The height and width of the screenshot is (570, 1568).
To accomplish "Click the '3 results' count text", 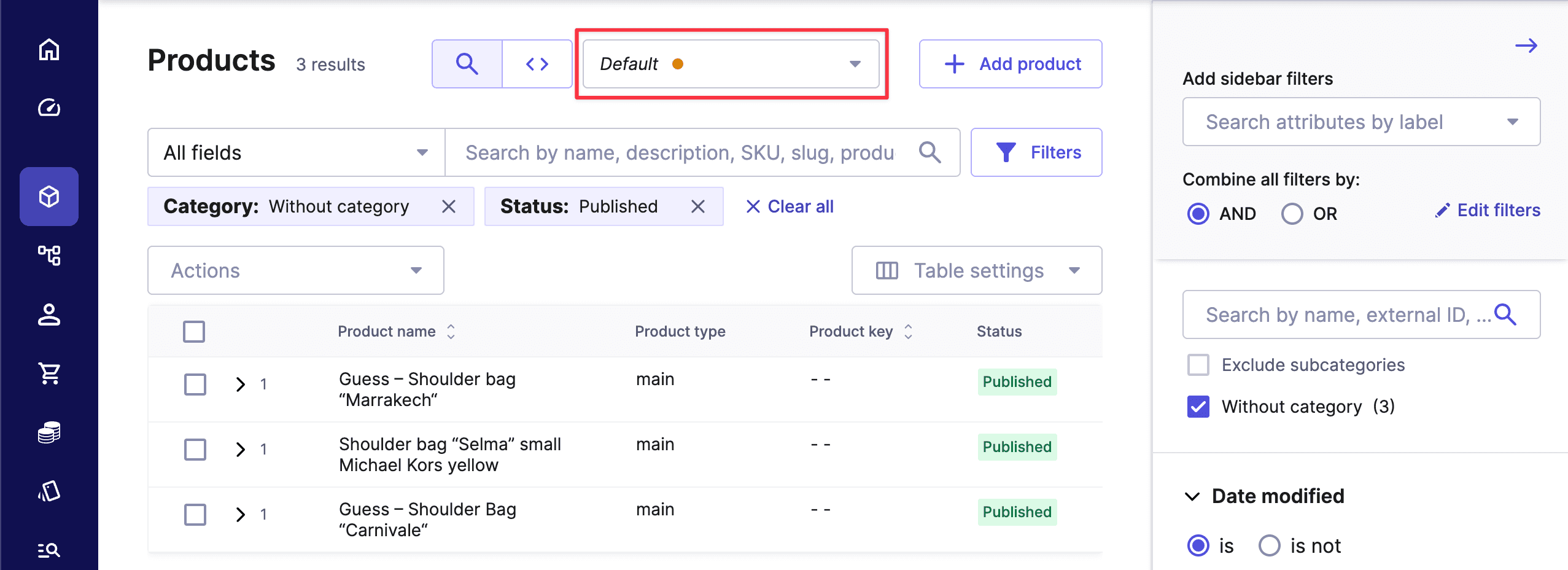I will coord(330,64).
